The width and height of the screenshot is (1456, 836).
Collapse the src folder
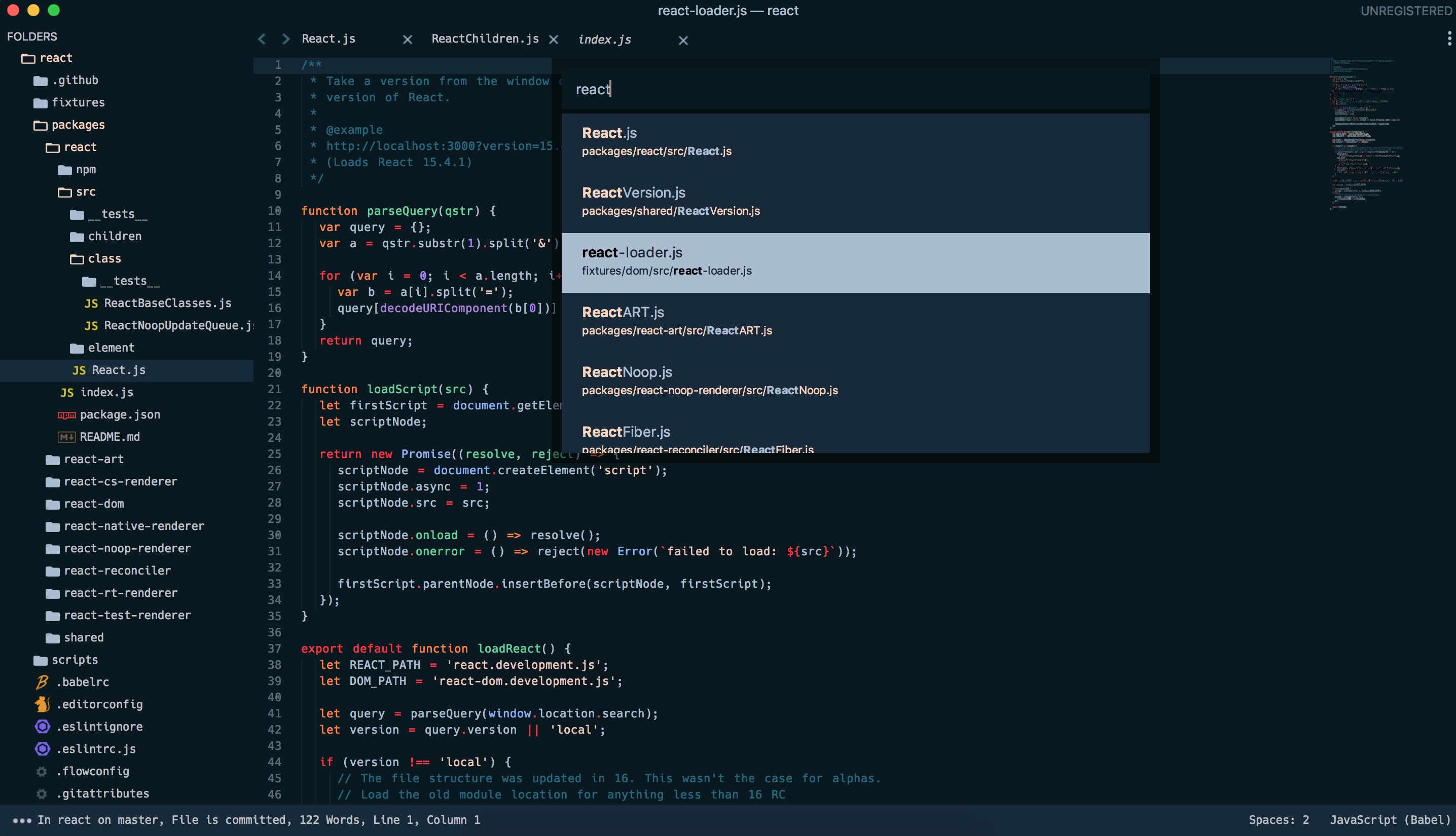[x=64, y=193]
